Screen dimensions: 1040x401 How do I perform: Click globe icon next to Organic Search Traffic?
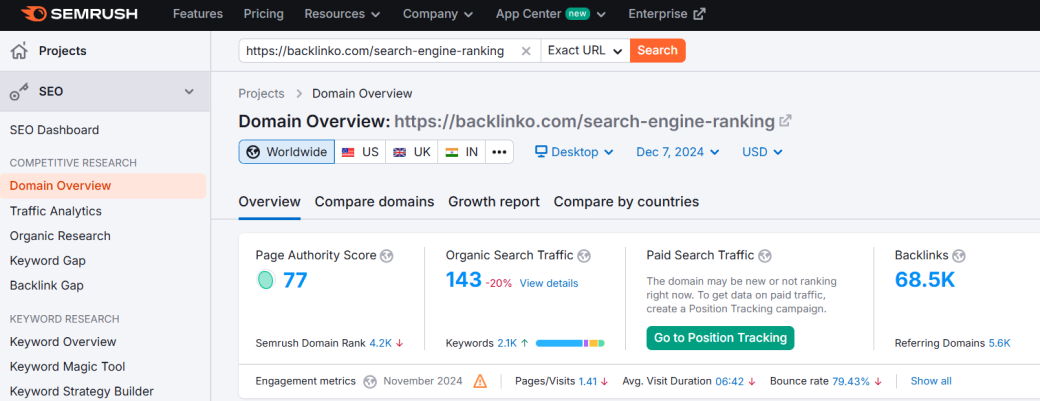pos(584,256)
